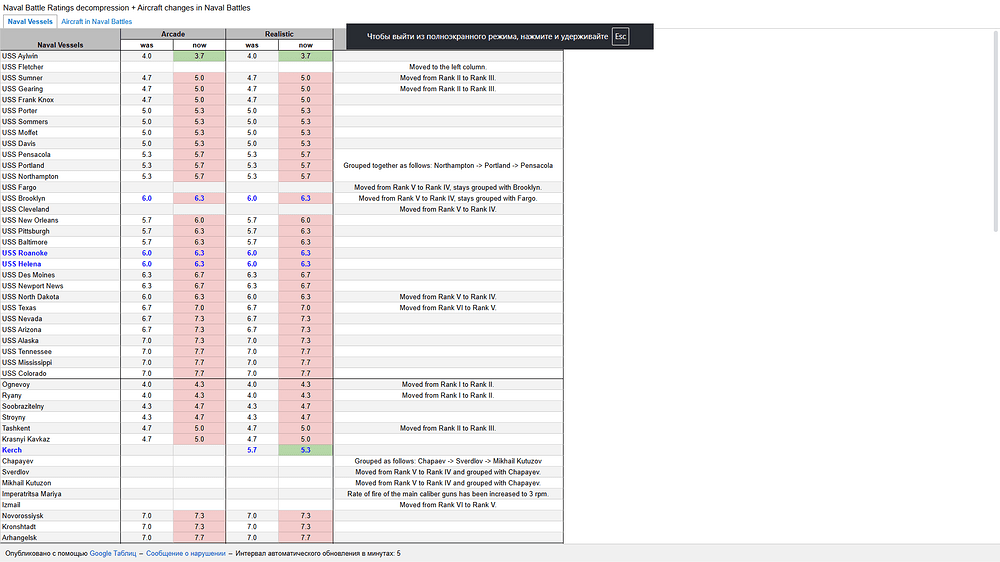Click the USS Arizona cell
Screen dimensions: 1000x562
60,330
